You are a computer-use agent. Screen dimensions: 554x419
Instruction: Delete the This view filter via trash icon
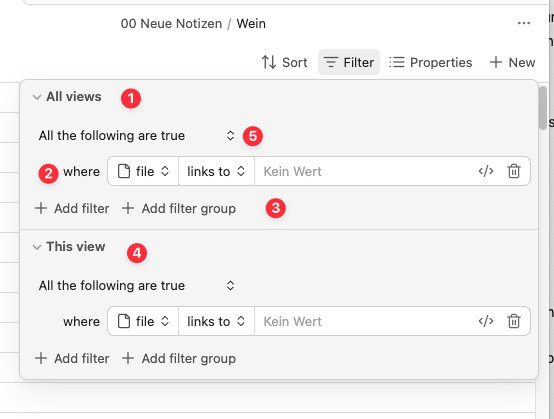(x=514, y=321)
